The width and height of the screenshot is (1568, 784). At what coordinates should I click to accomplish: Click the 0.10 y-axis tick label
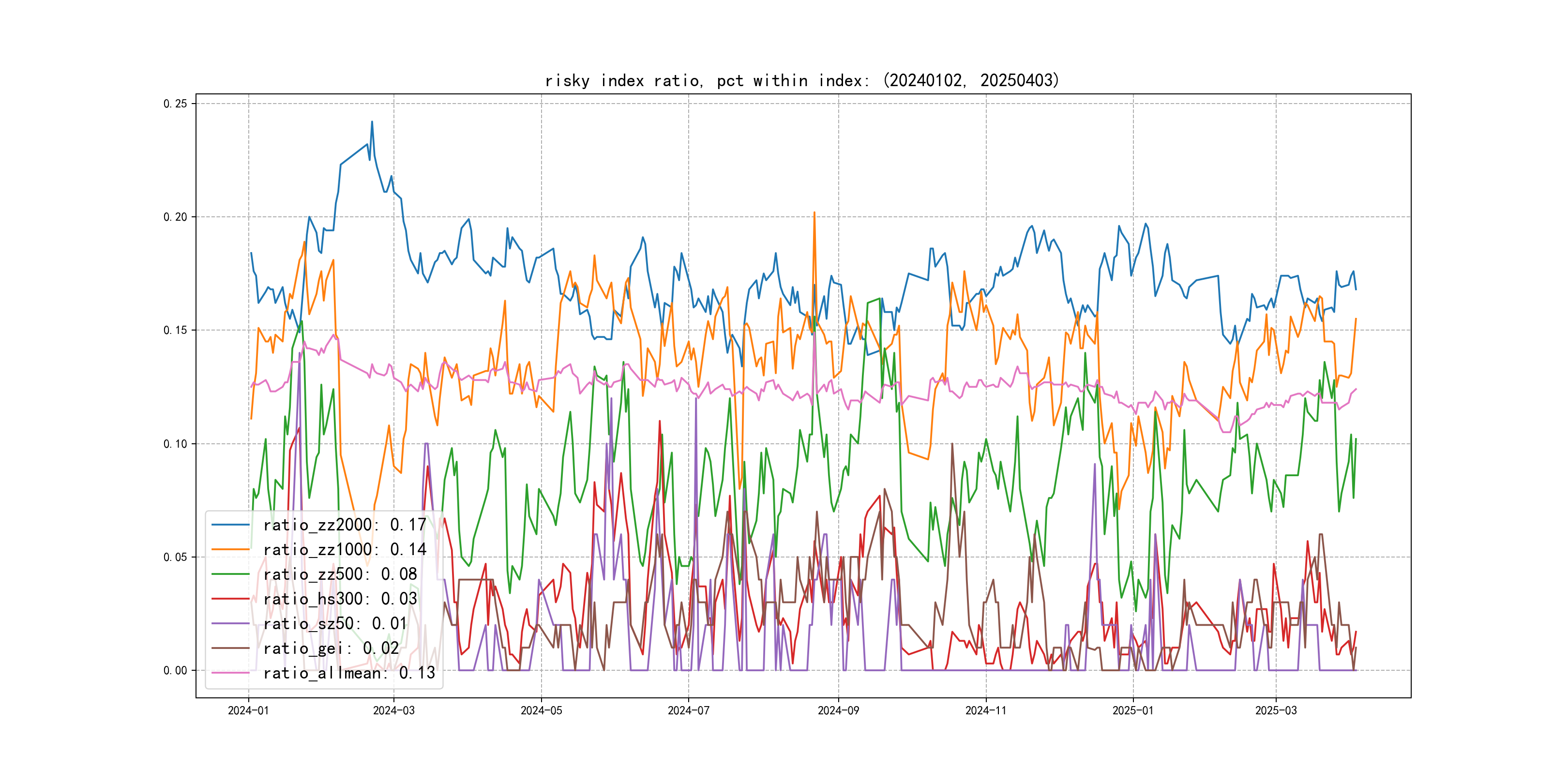pyautogui.click(x=175, y=444)
